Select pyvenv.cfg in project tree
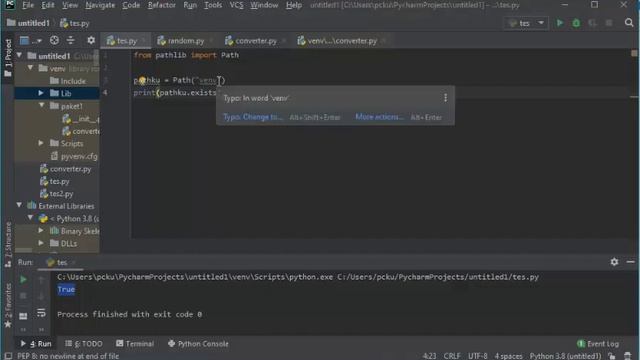 (74, 156)
